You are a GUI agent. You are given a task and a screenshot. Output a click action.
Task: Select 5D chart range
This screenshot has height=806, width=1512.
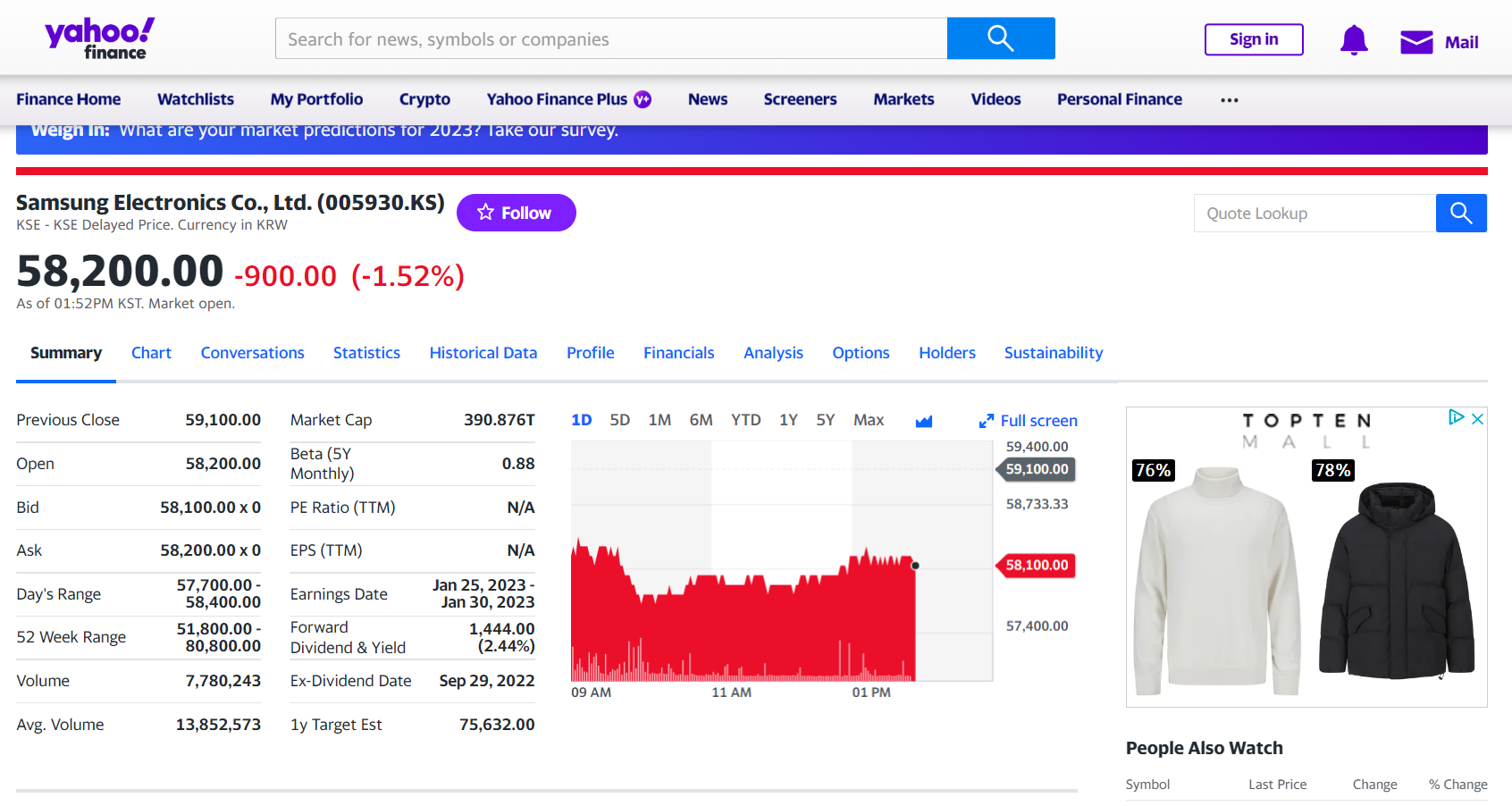[x=620, y=420]
